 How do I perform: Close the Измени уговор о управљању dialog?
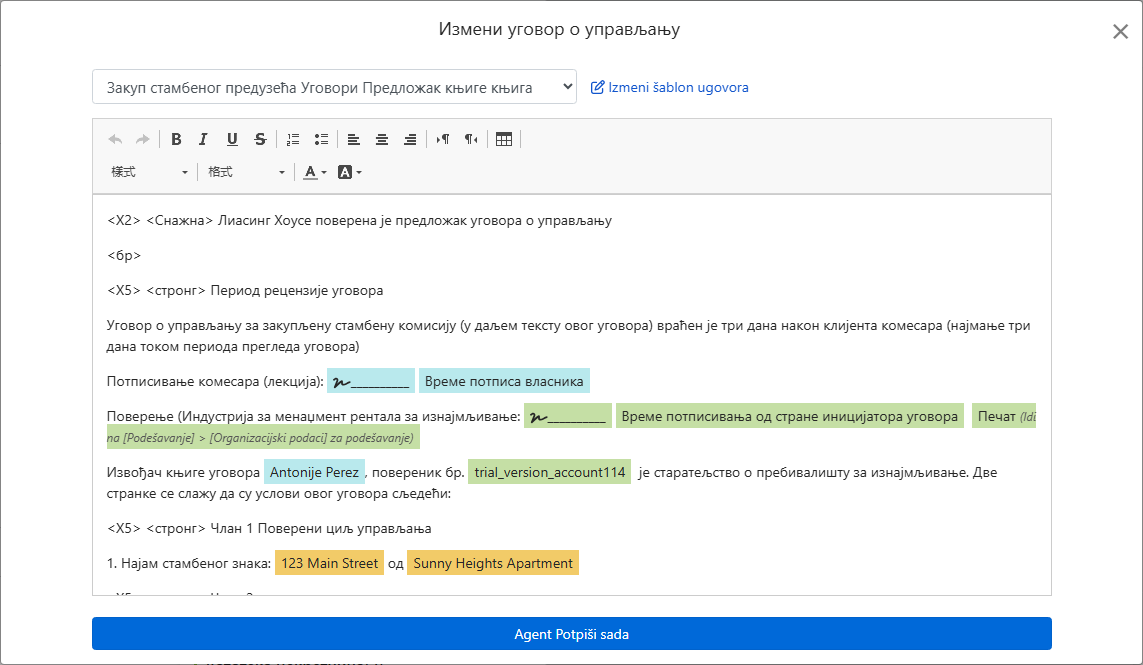tap(1120, 31)
